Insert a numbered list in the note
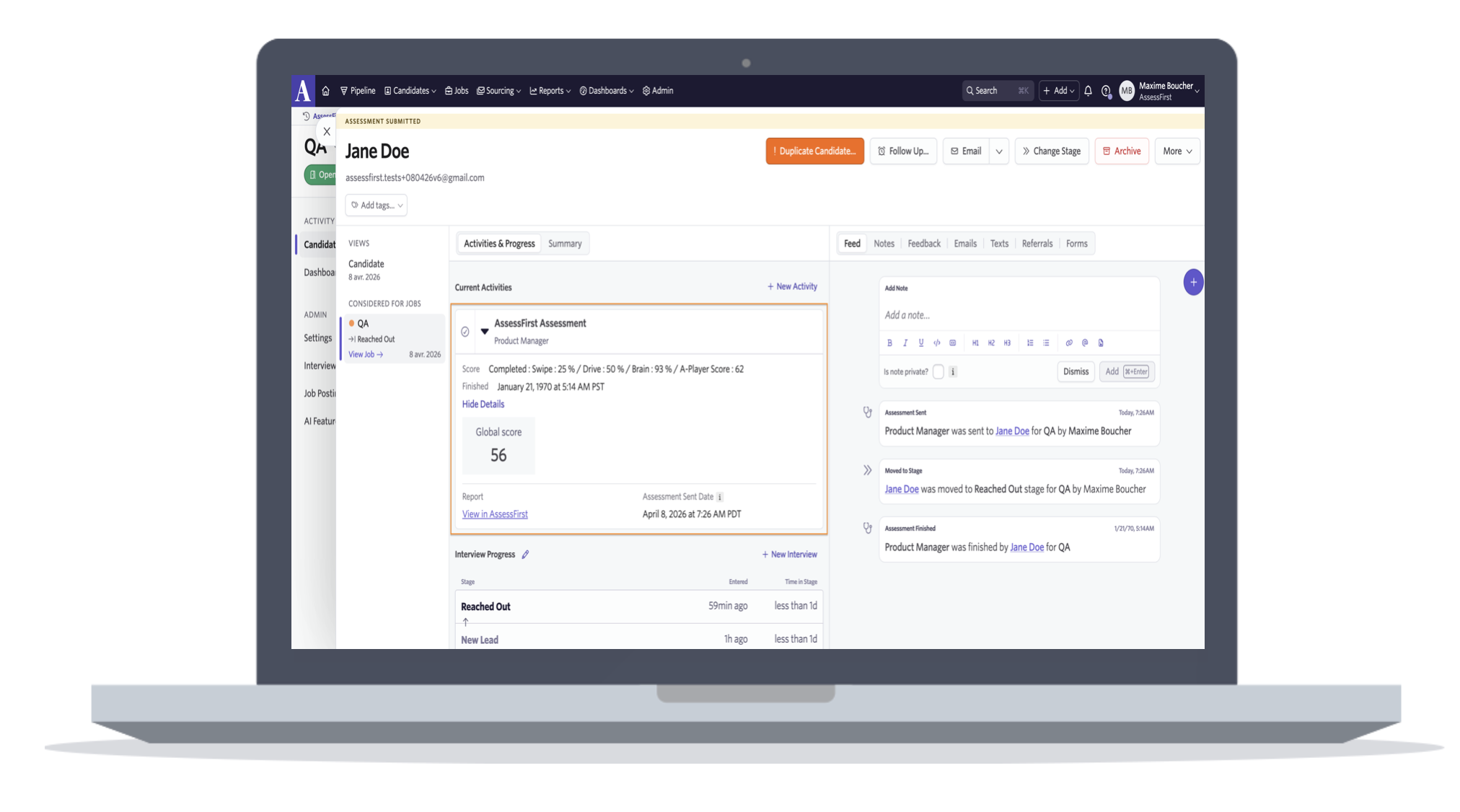This screenshot has height=812, width=1460. (1030, 343)
